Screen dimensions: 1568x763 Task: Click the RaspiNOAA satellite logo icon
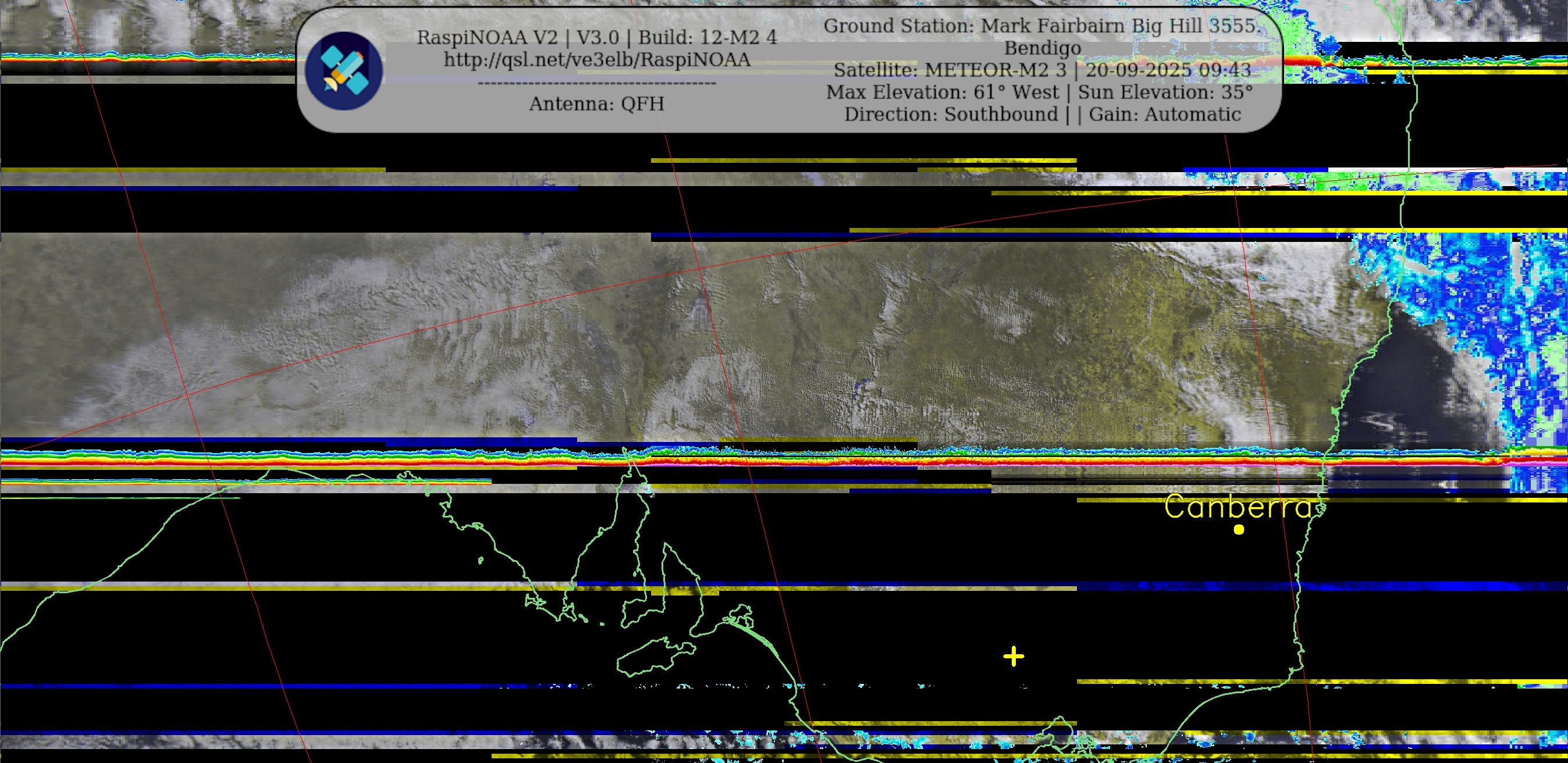[x=343, y=71]
